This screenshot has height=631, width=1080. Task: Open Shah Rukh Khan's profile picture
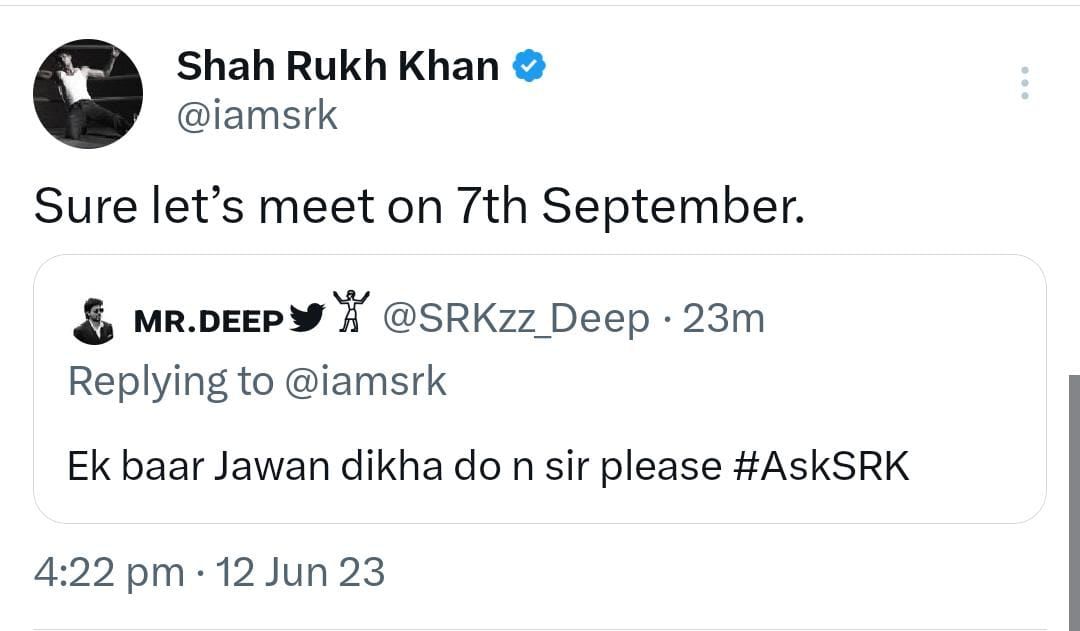pyautogui.click(x=88, y=94)
